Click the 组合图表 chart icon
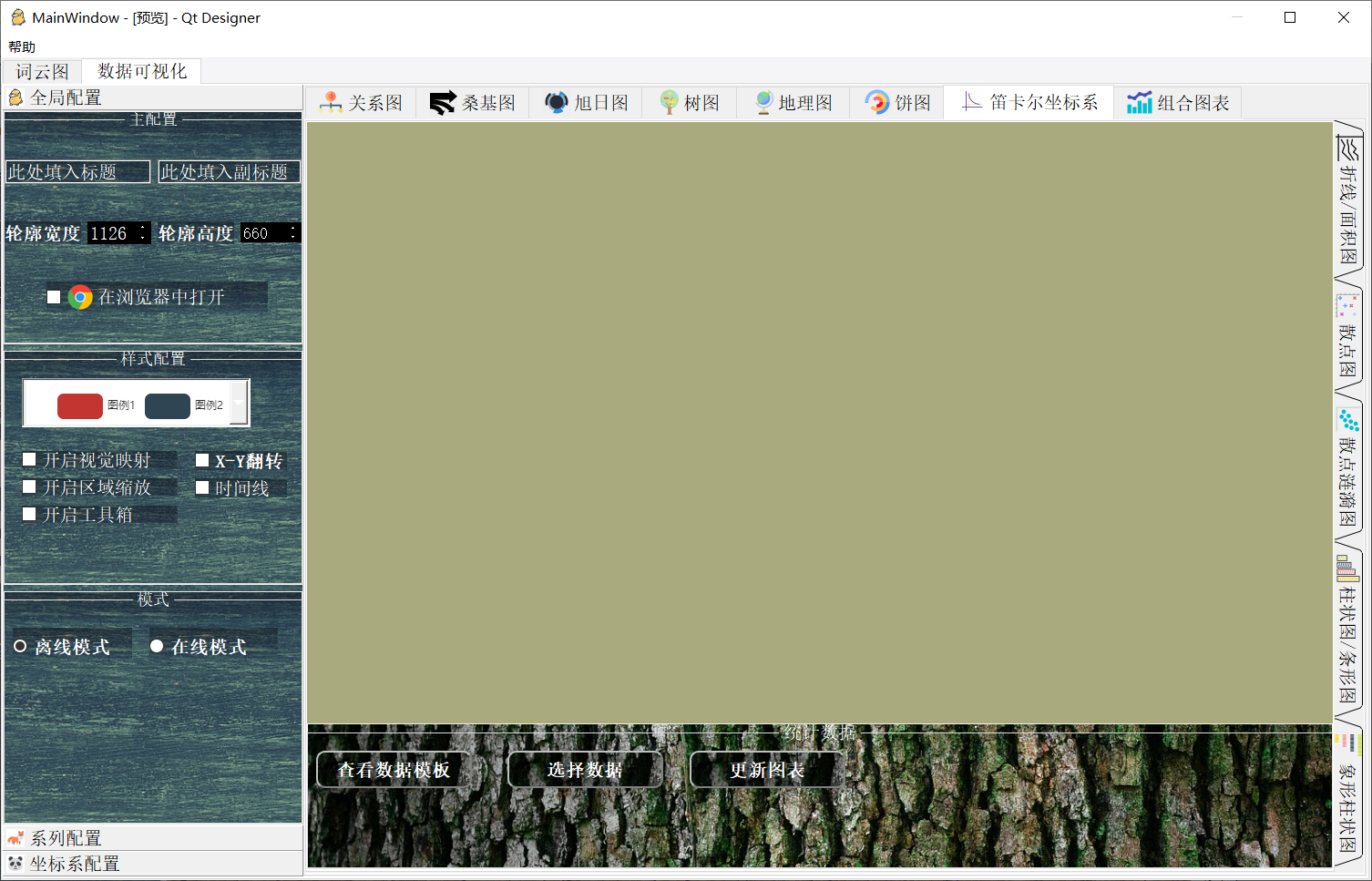 click(x=1139, y=103)
